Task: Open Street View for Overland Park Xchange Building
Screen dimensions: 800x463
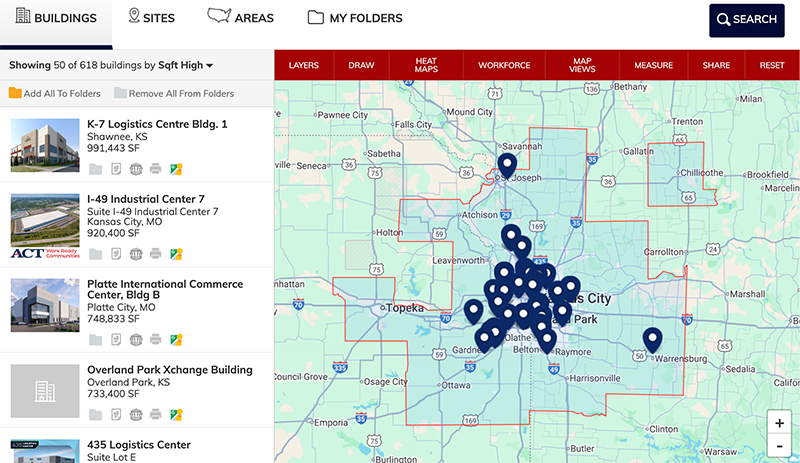Action: coord(176,415)
